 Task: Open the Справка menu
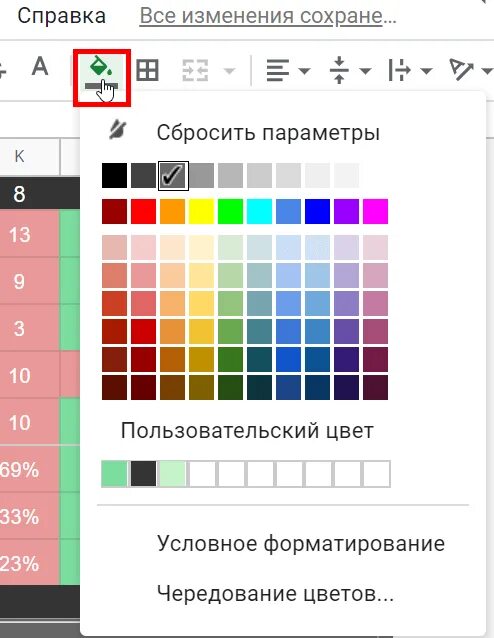(61, 16)
